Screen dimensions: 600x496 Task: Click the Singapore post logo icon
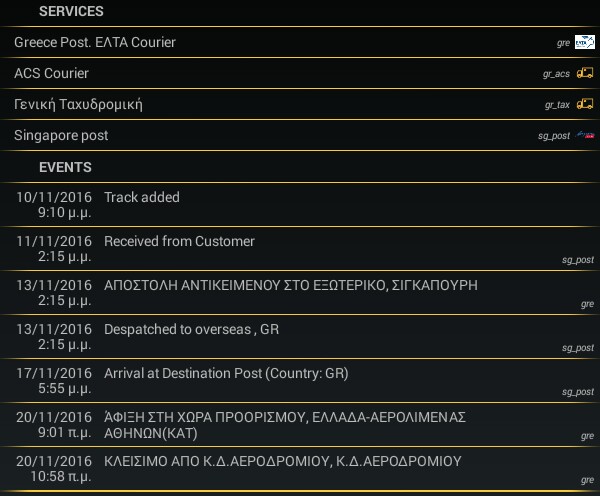point(585,134)
